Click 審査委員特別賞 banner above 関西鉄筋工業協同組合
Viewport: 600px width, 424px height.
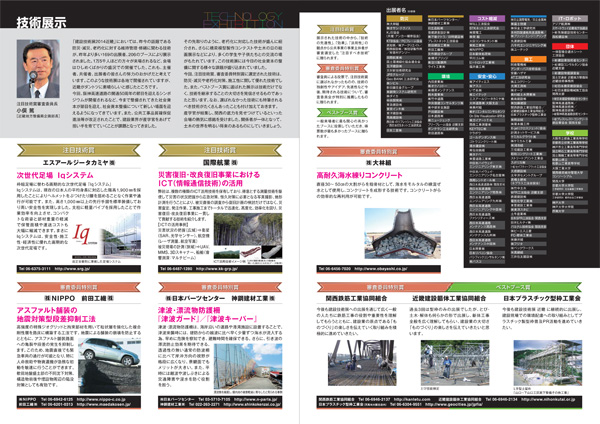(x=384, y=287)
